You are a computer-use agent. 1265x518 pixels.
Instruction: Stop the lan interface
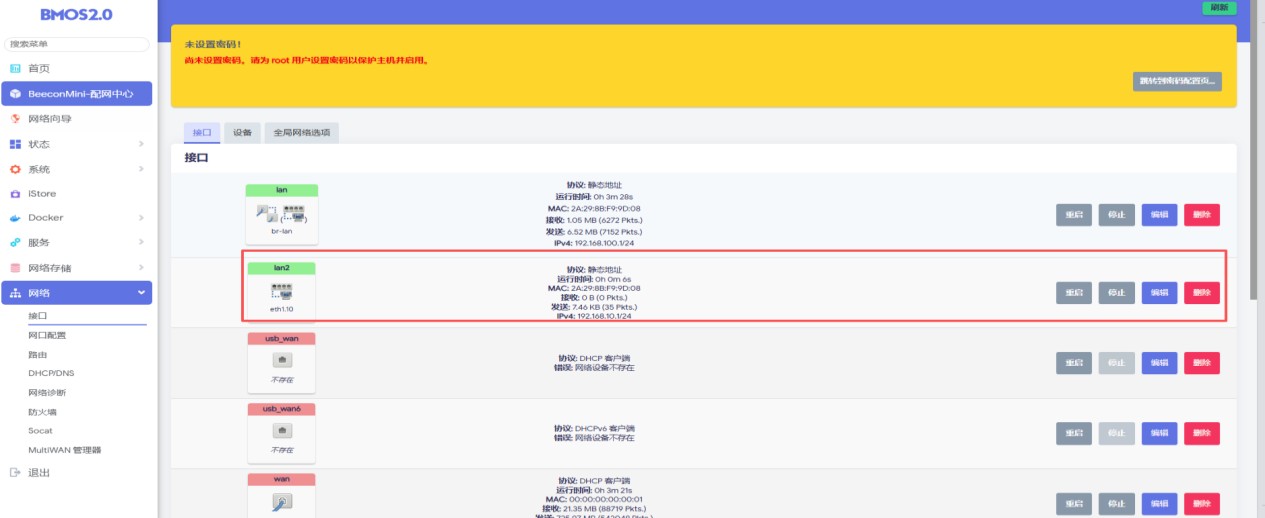[x=1116, y=214]
